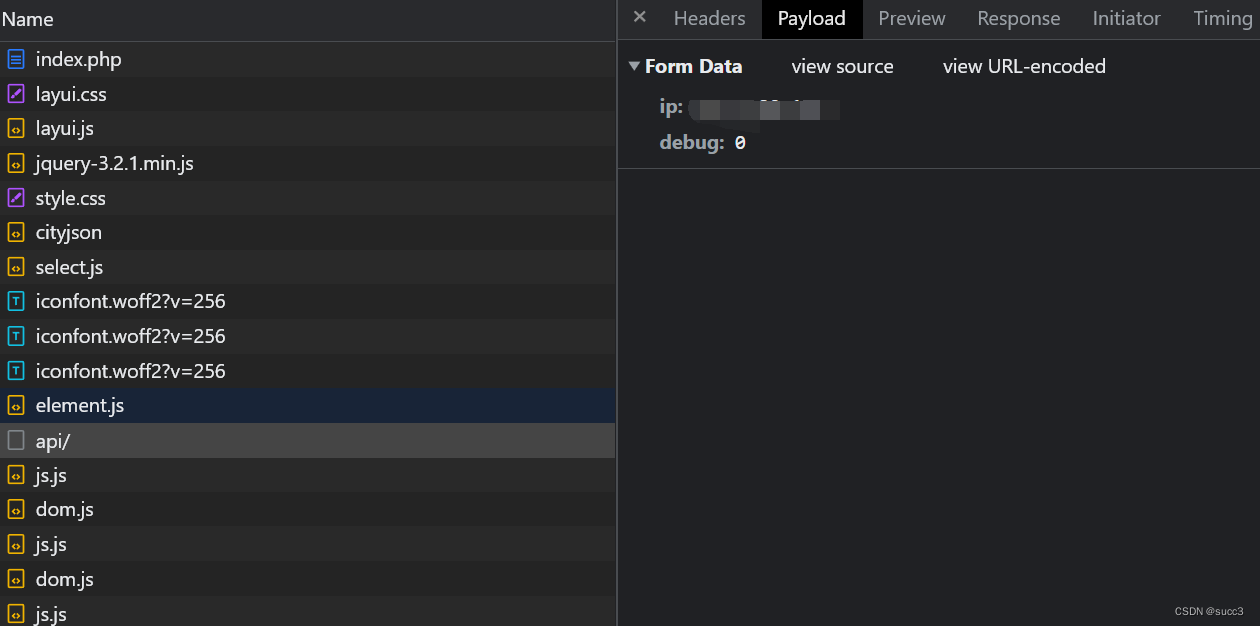The width and height of the screenshot is (1260, 626).
Task: Click the blank api/ request icon
Action: pos(16,440)
